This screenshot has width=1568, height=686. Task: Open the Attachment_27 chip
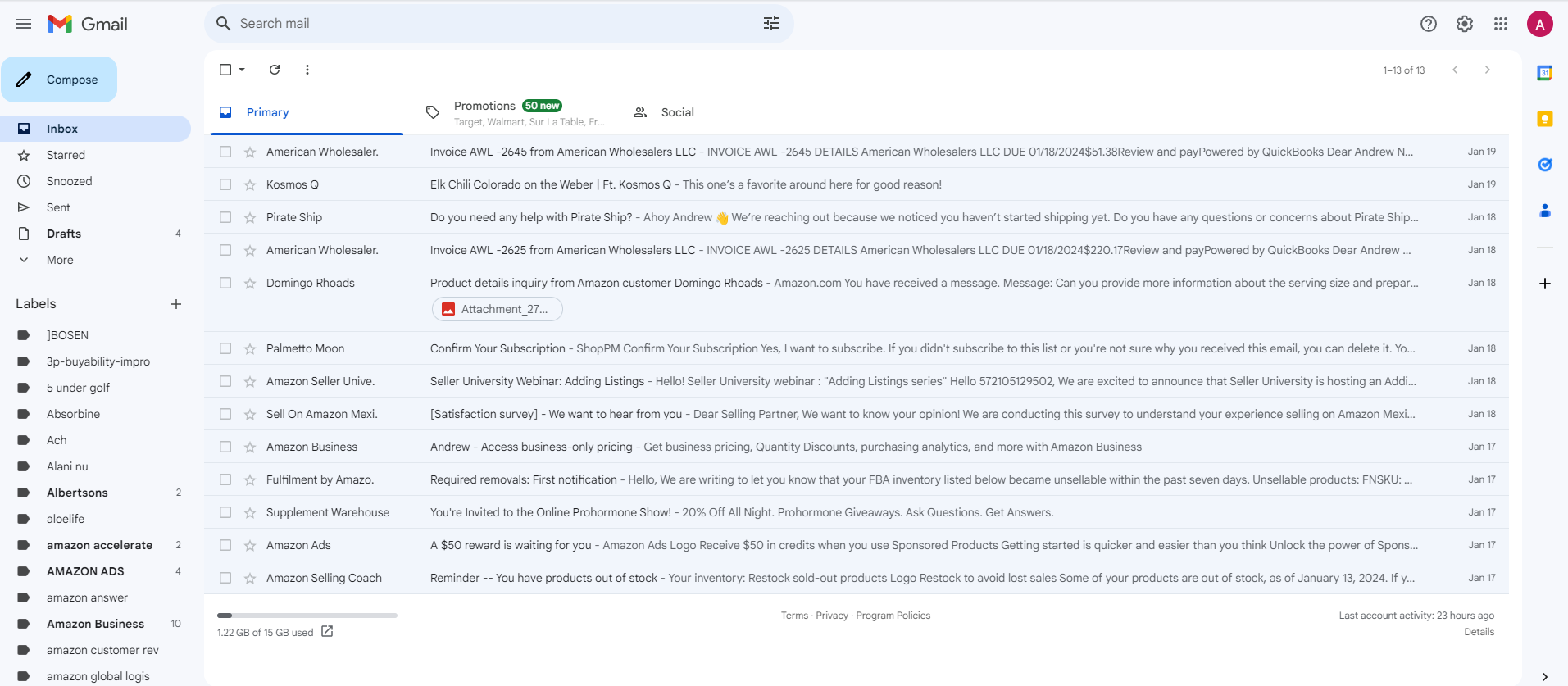click(x=497, y=309)
